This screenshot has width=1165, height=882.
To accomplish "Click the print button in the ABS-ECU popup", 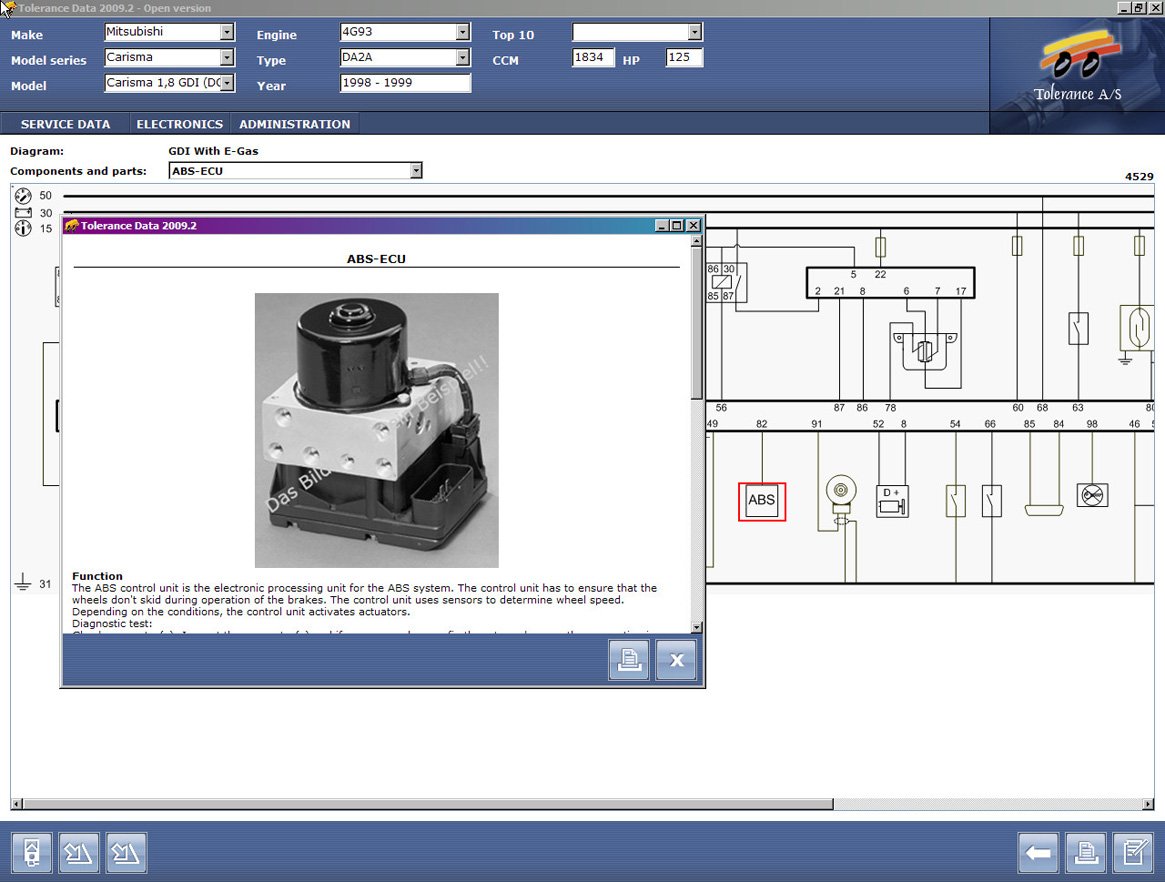I will pos(629,660).
